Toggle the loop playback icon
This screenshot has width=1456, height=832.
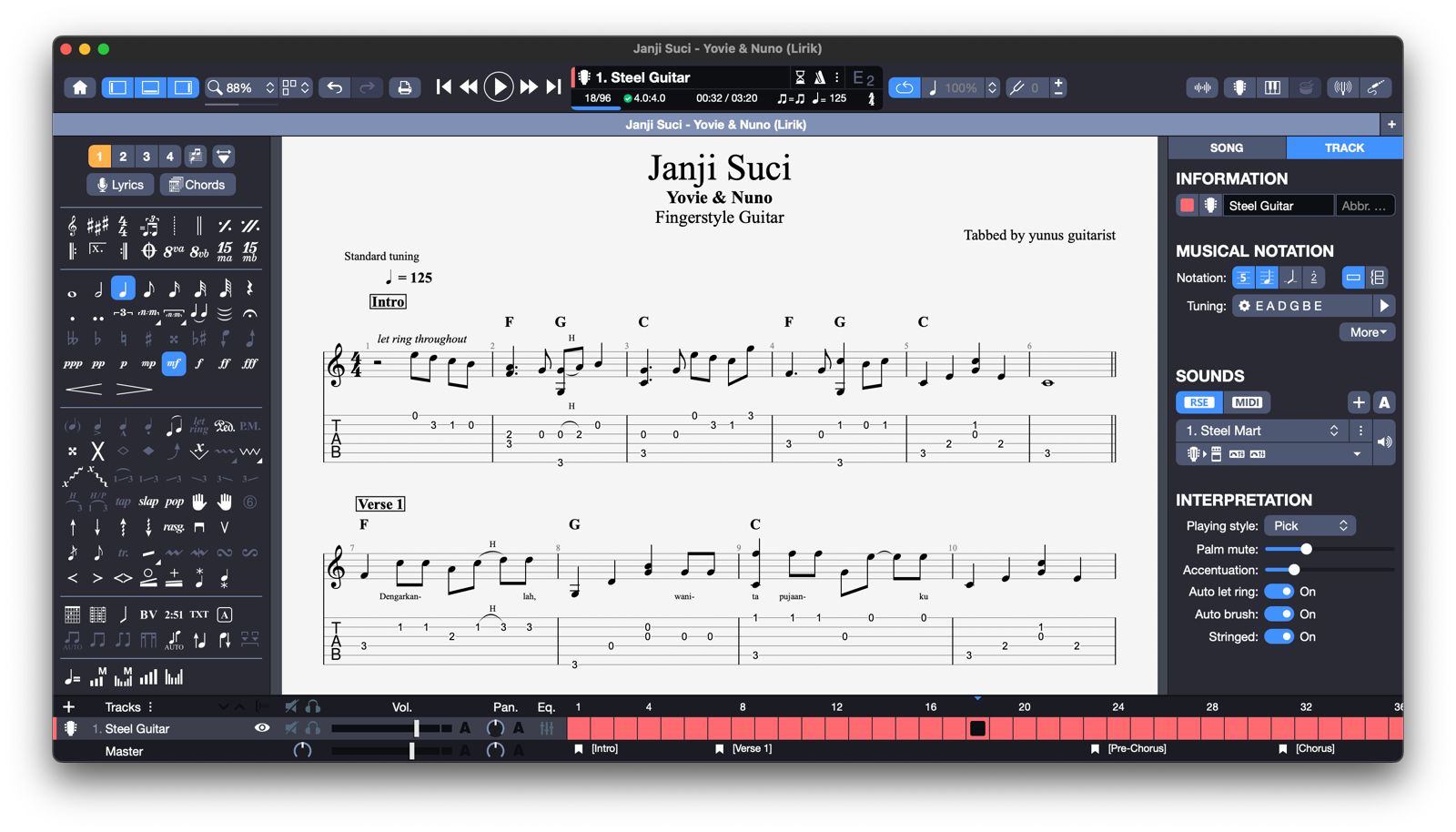point(904,87)
